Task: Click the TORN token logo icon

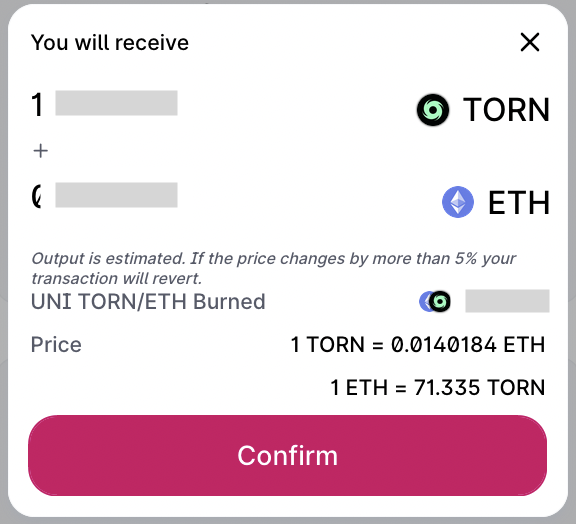Action: (x=433, y=110)
